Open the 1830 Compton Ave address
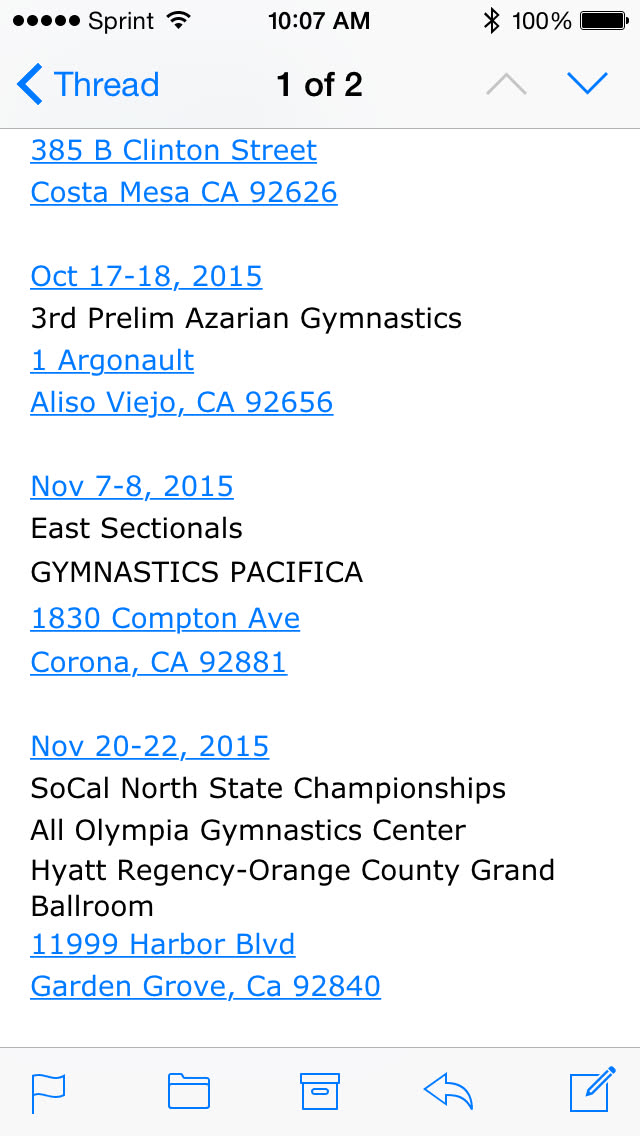 pos(165,618)
